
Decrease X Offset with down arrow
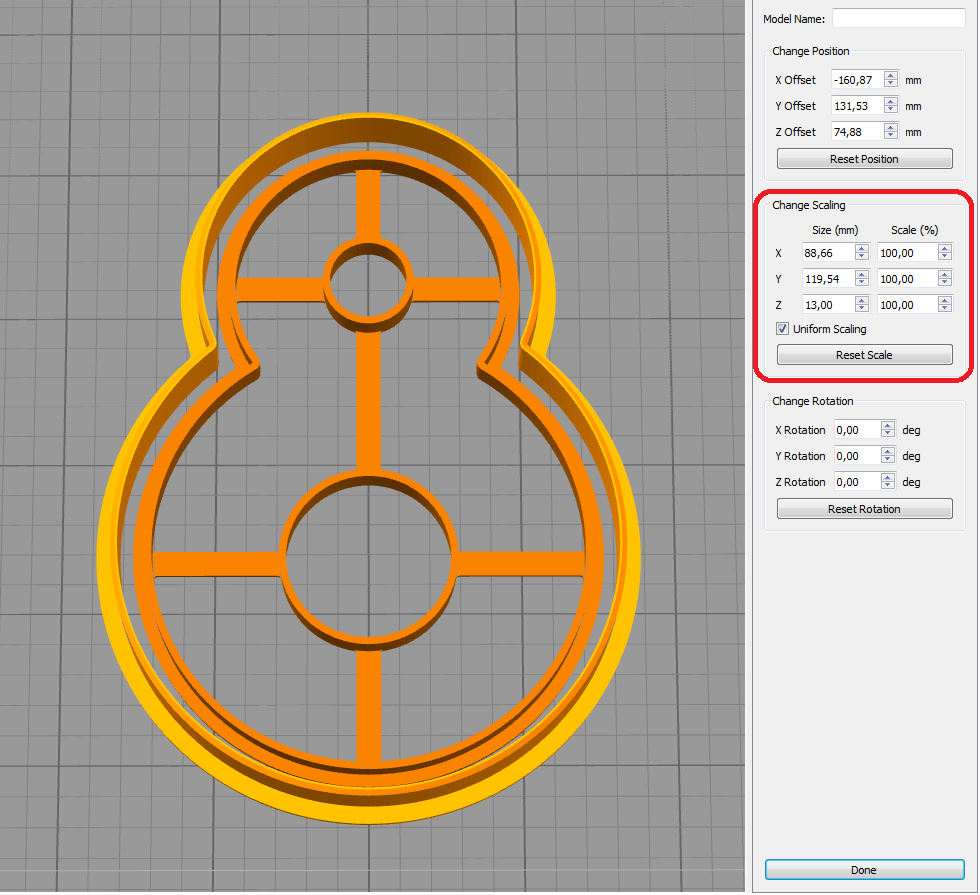click(x=891, y=84)
